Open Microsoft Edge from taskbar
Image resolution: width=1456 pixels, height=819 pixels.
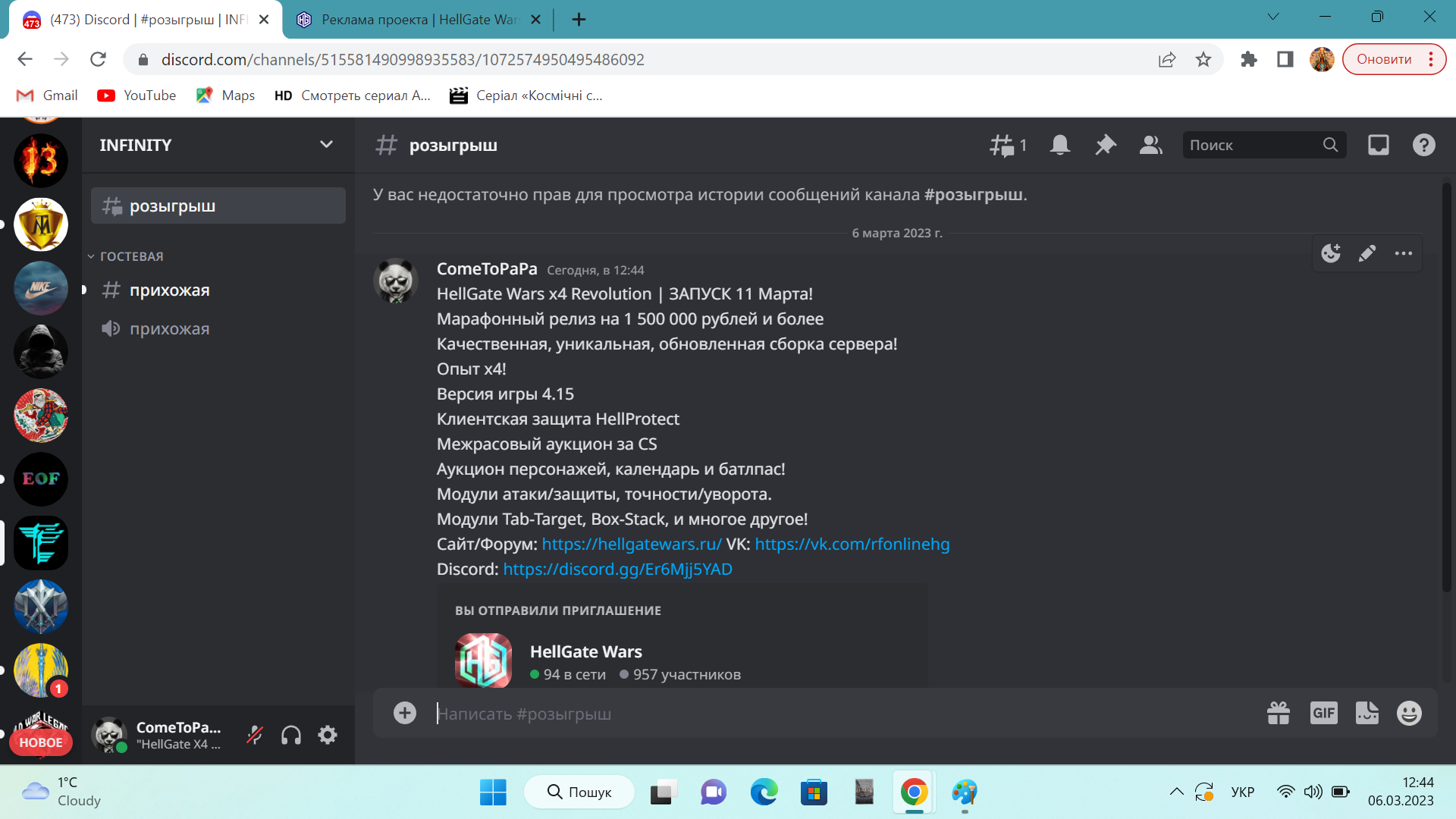pyautogui.click(x=764, y=792)
